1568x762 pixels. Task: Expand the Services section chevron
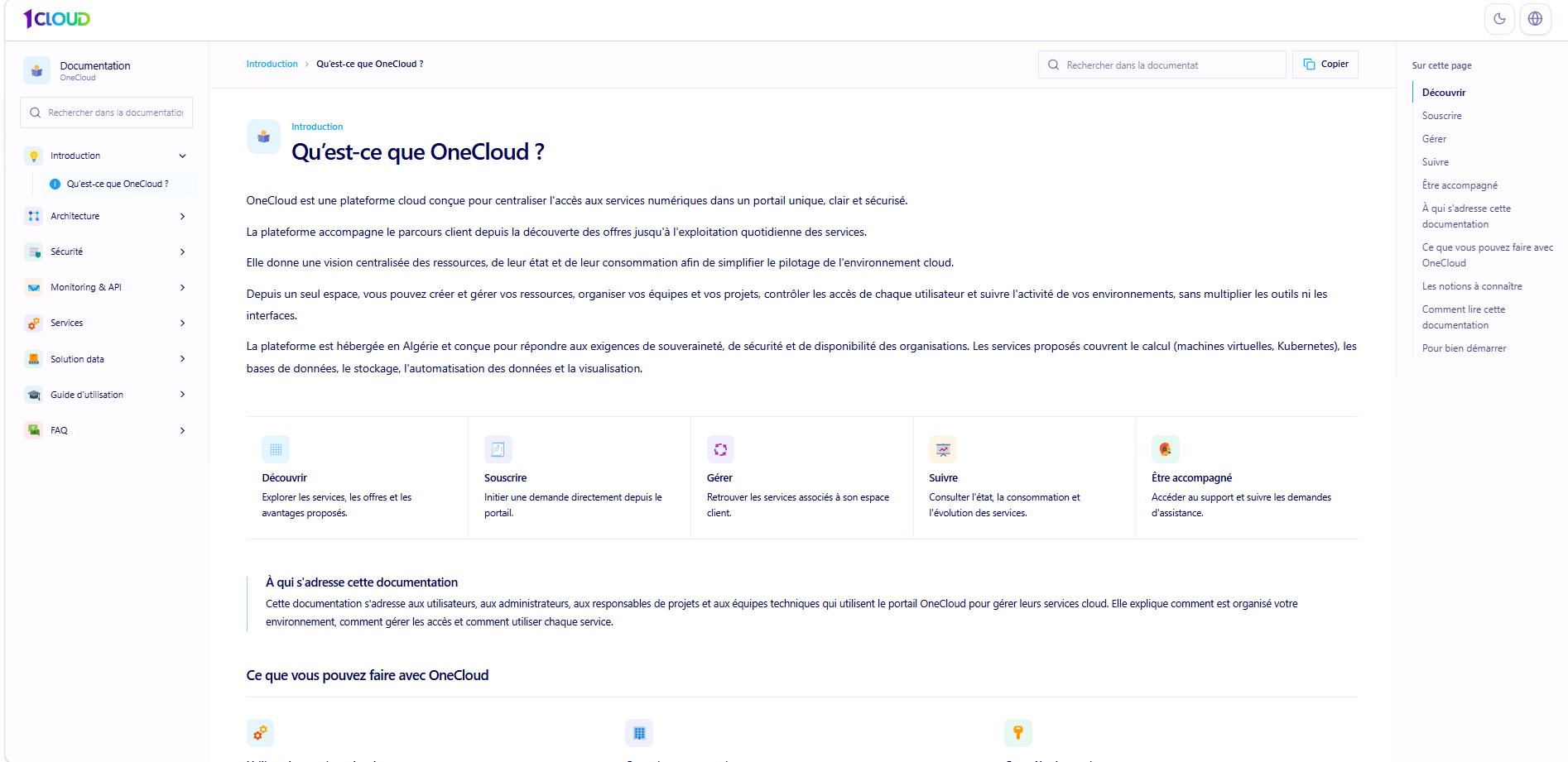click(183, 323)
